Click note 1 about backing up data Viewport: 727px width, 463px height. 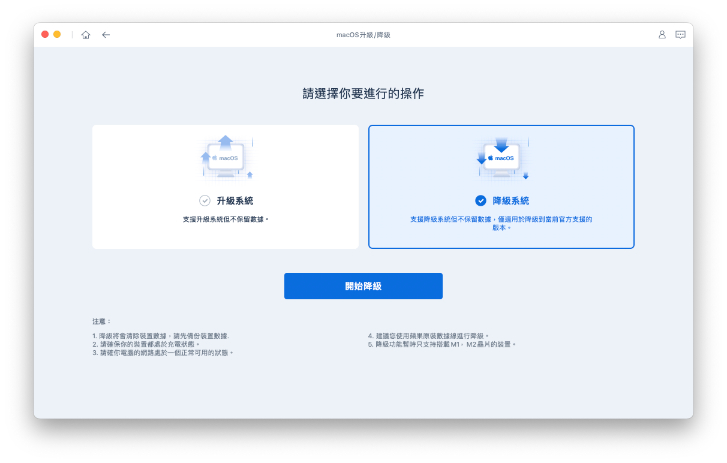160,336
